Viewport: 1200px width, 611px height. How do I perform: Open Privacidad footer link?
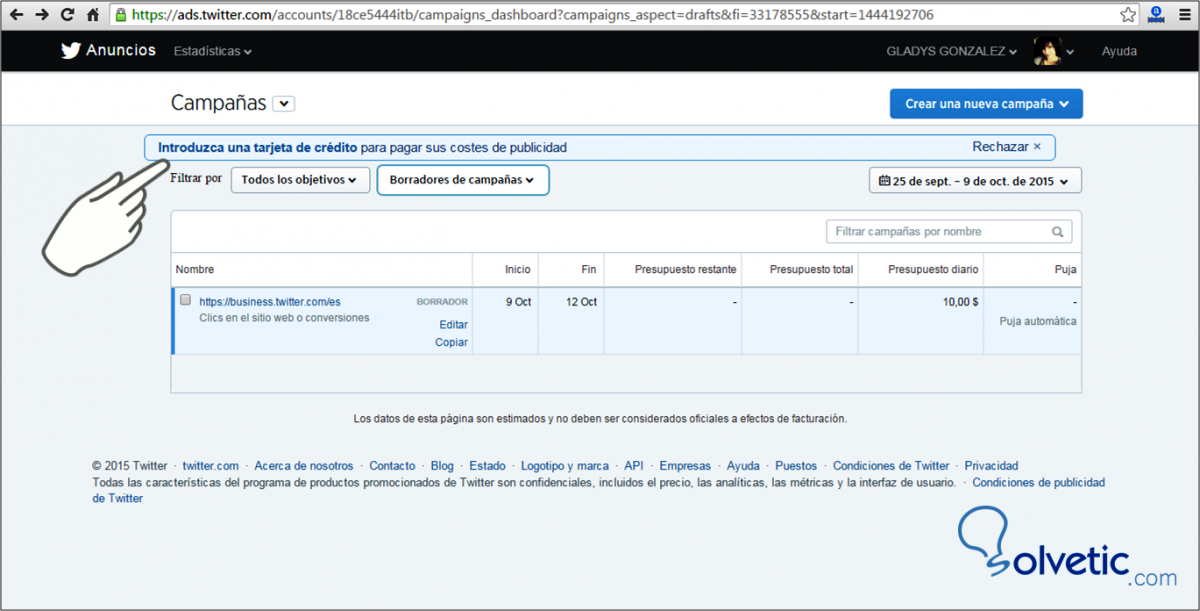(991, 466)
